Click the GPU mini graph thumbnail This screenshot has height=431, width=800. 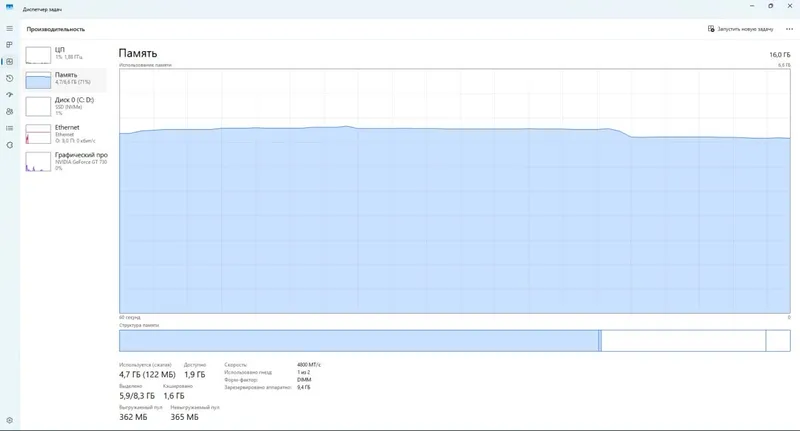(38, 162)
